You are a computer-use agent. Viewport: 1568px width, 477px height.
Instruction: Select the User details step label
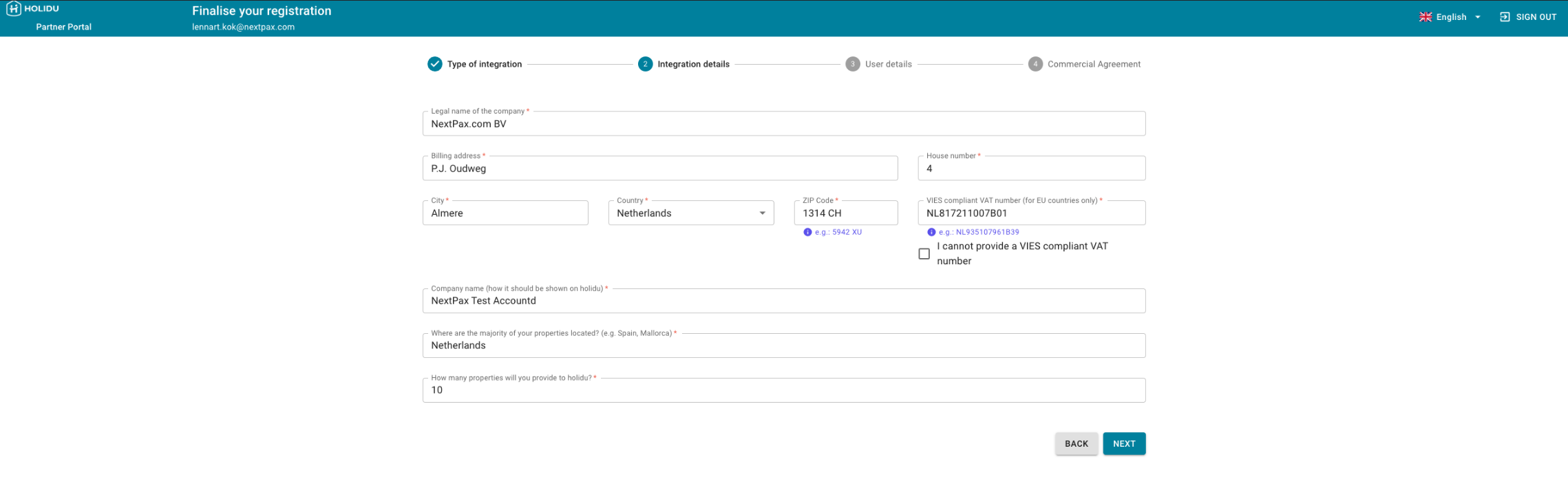[888, 64]
